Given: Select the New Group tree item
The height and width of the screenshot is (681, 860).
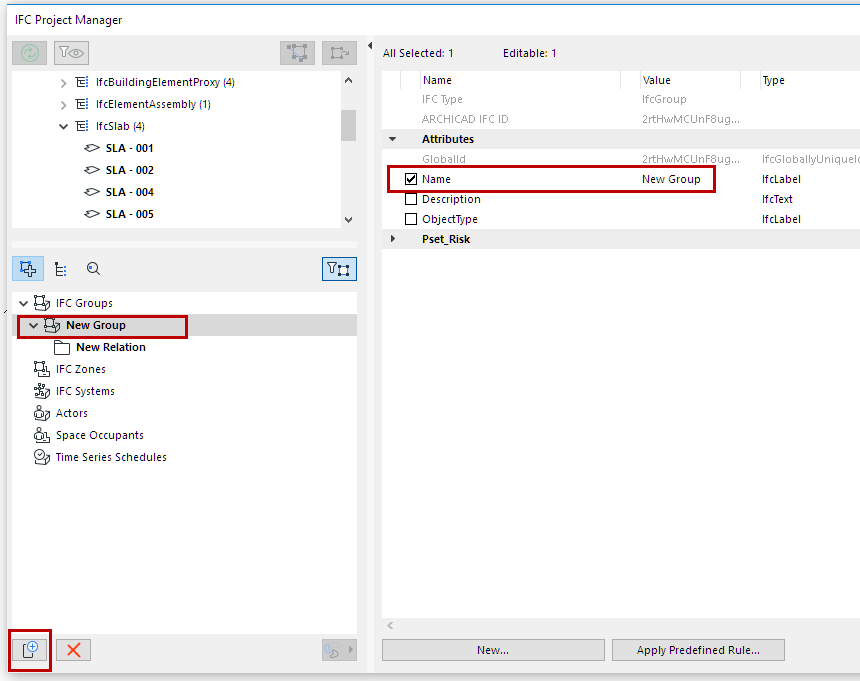Looking at the screenshot, I should (x=96, y=325).
